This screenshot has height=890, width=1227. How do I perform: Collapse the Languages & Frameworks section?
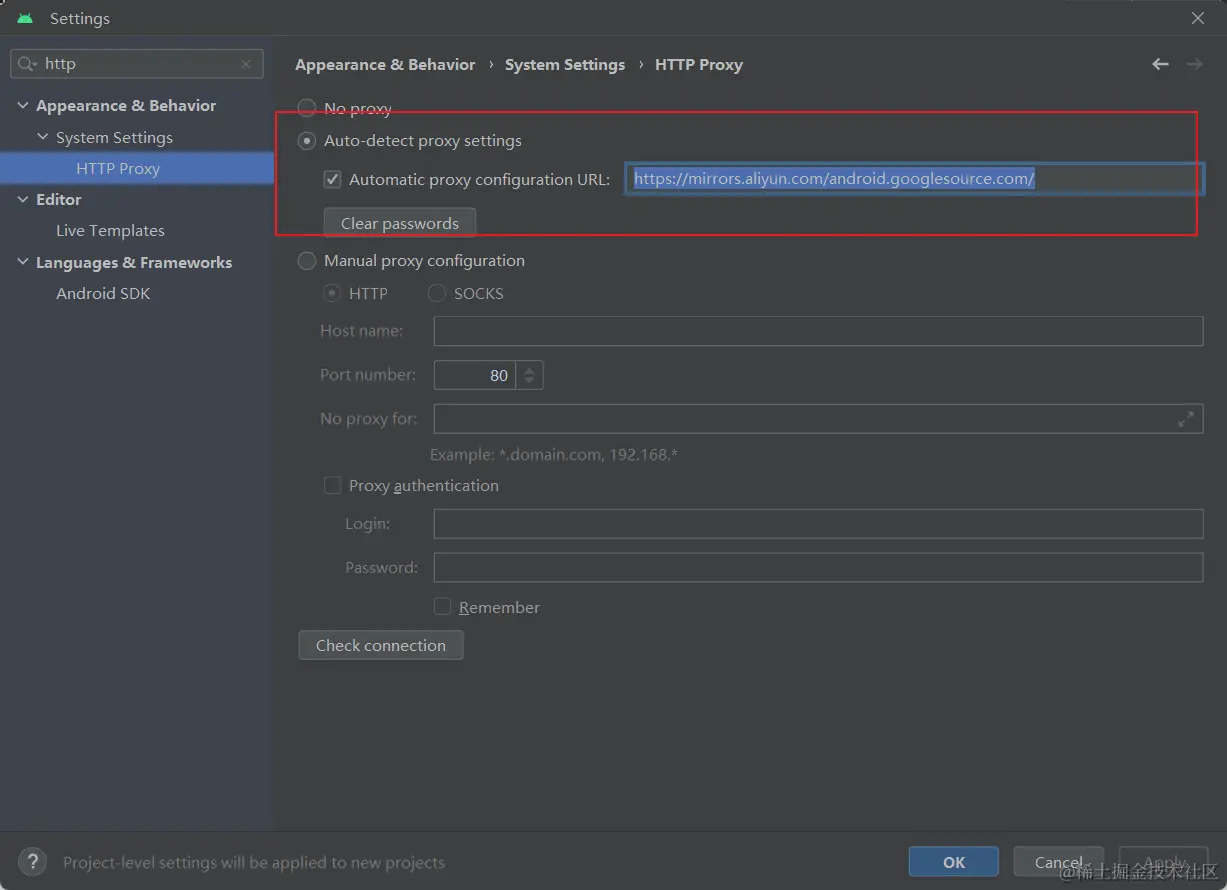point(23,262)
